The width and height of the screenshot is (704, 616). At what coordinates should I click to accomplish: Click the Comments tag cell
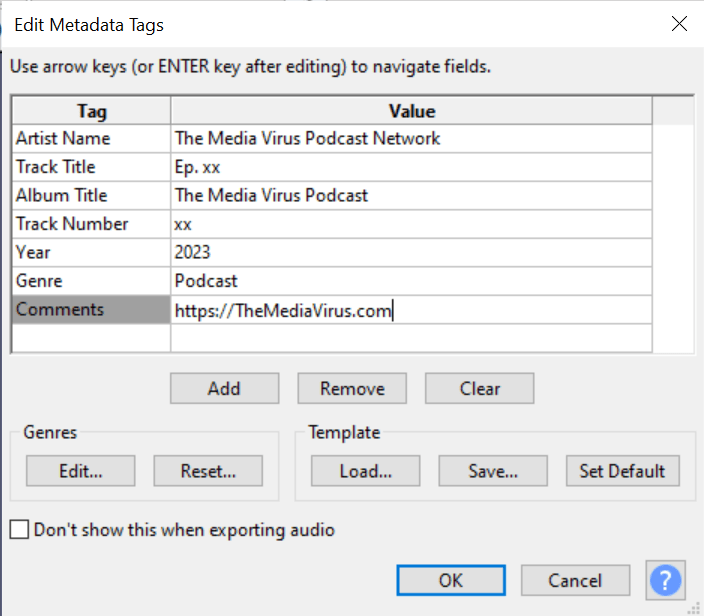[x=91, y=310]
